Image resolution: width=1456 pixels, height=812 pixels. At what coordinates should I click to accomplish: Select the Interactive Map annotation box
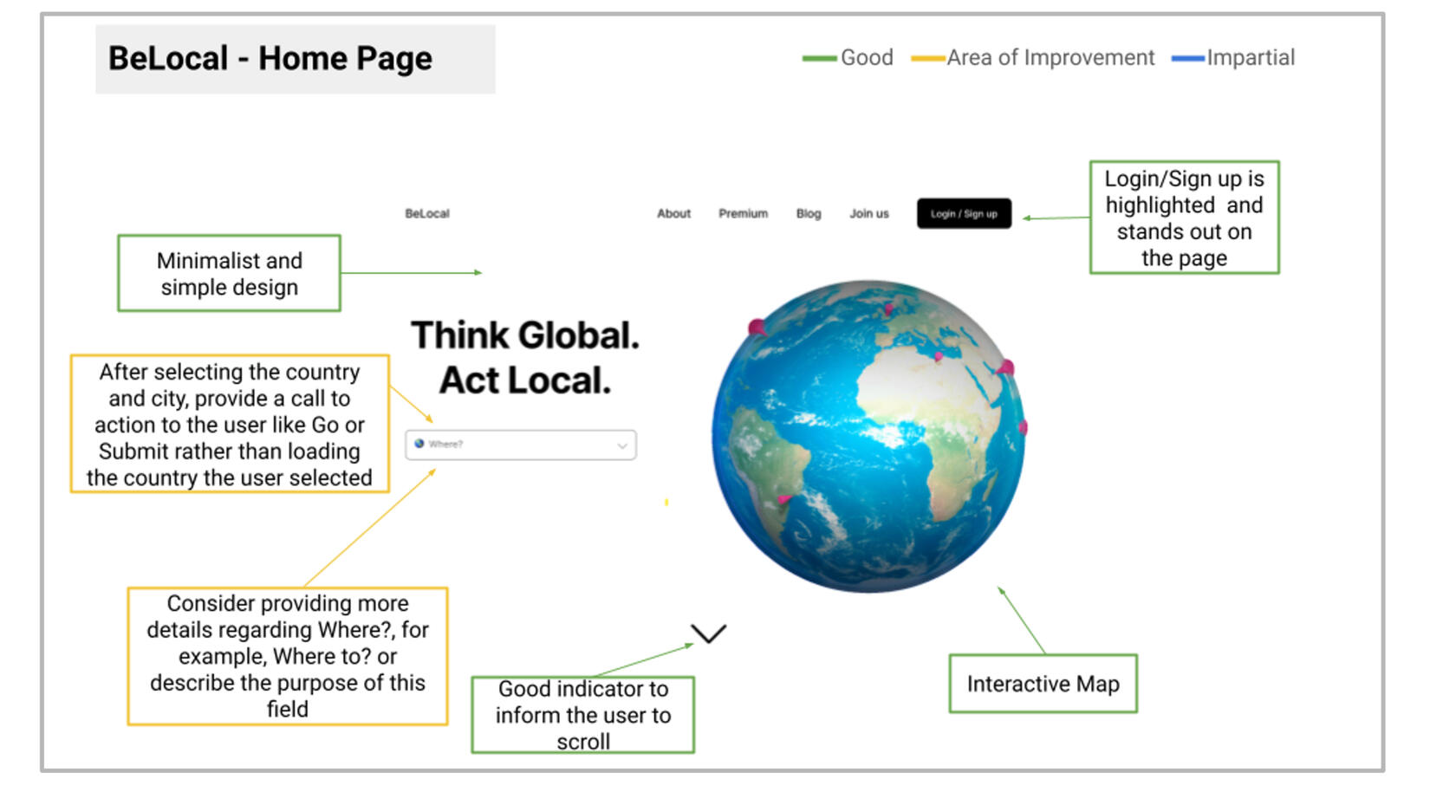(1043, 684)
